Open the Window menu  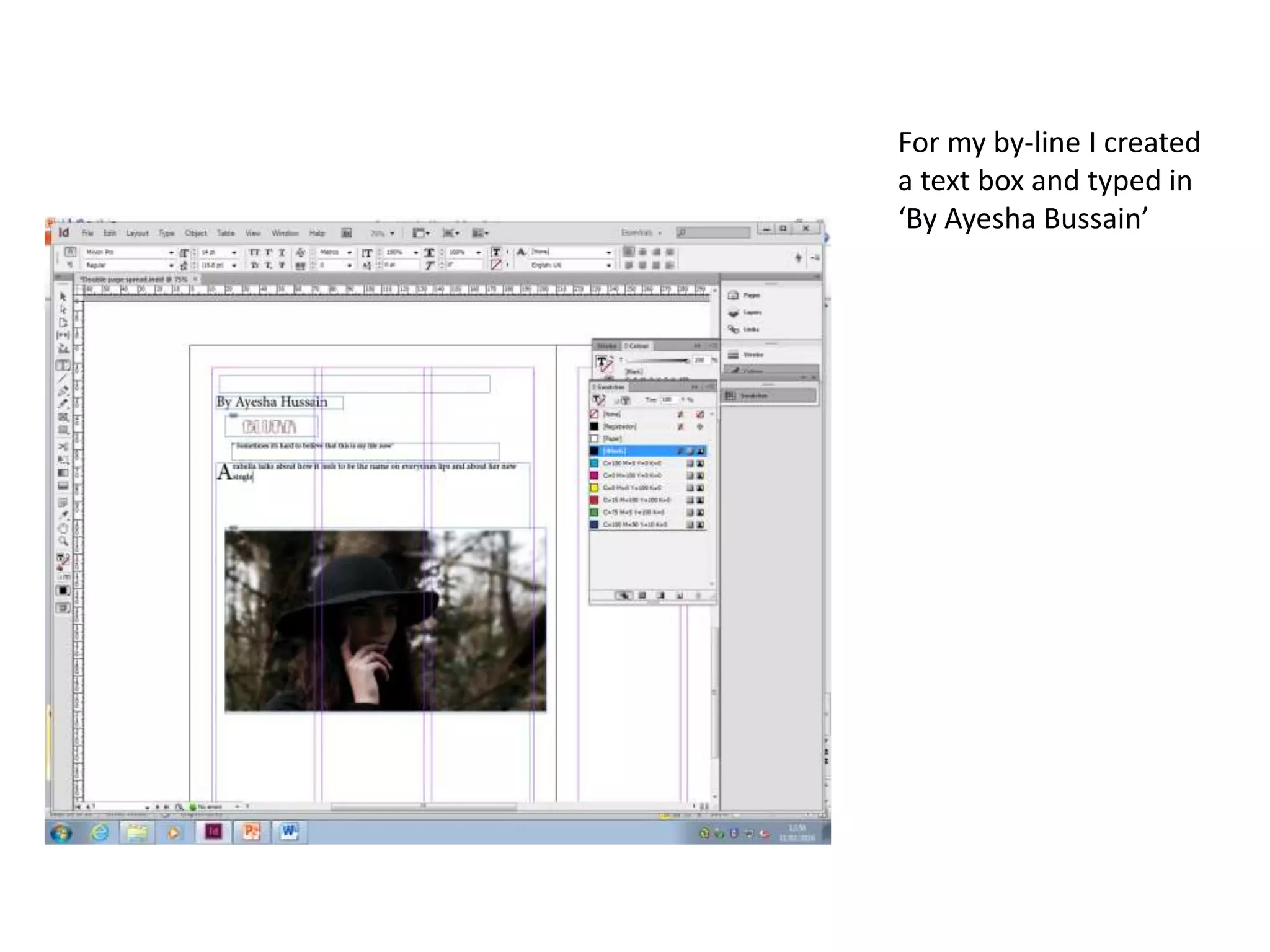(x=285, y=233)
